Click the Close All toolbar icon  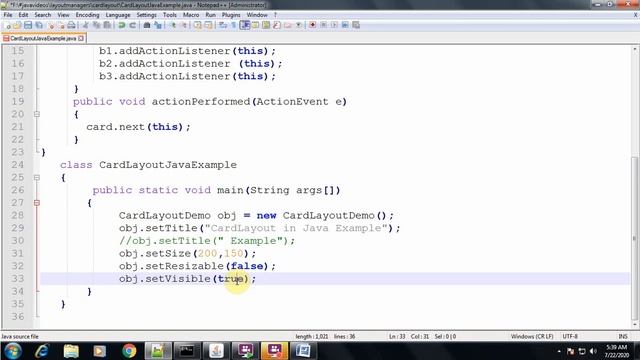(61, 25)
